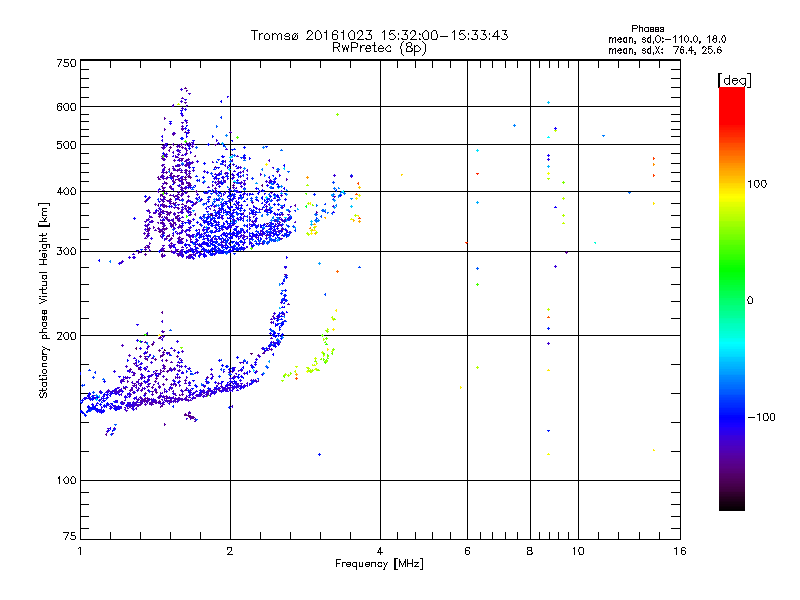
Task: Click the colorbar tick label "100"
Action: (757, 184)
